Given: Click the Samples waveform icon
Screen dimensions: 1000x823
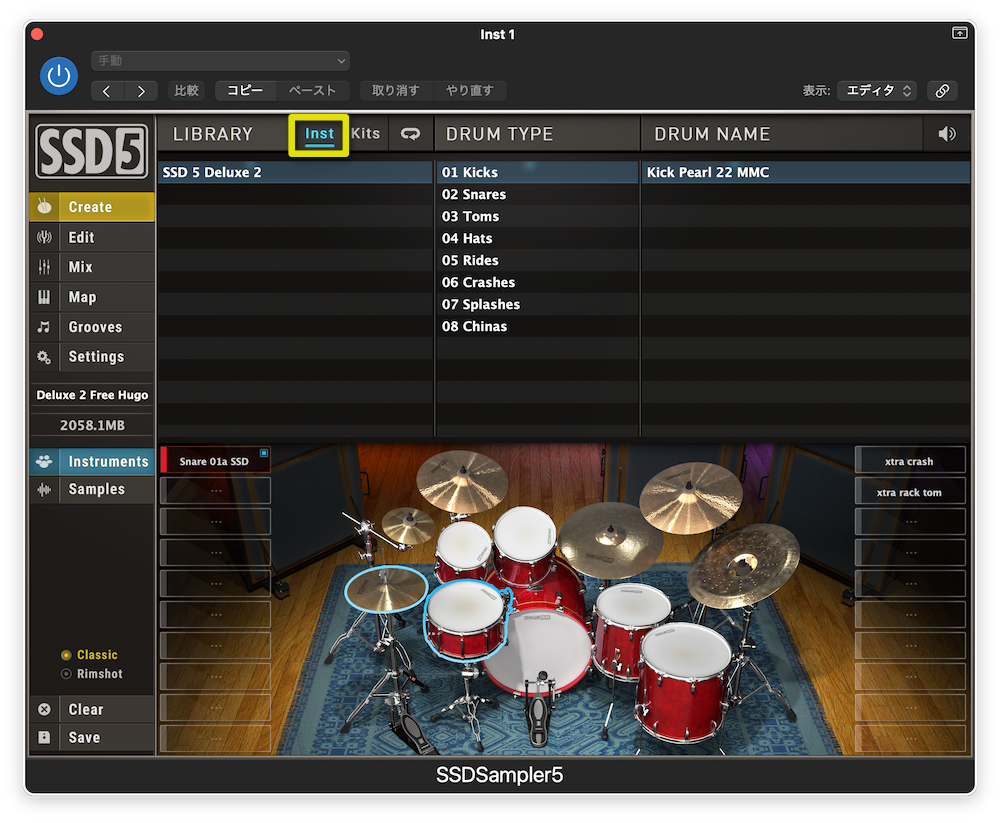Looking at the screenshot, I should click(x=44, y=489).
